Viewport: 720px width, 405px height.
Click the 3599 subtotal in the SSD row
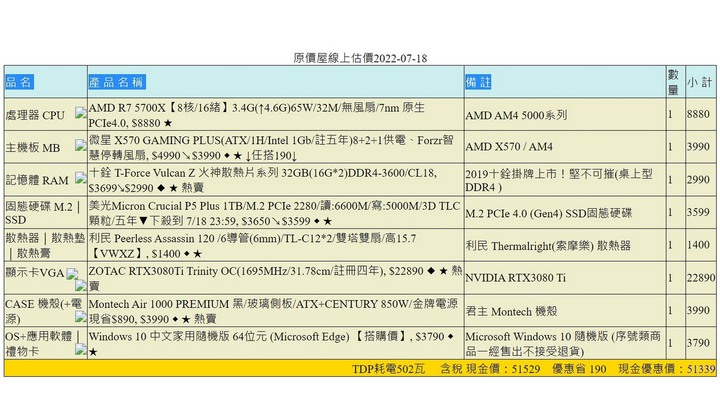698,212
